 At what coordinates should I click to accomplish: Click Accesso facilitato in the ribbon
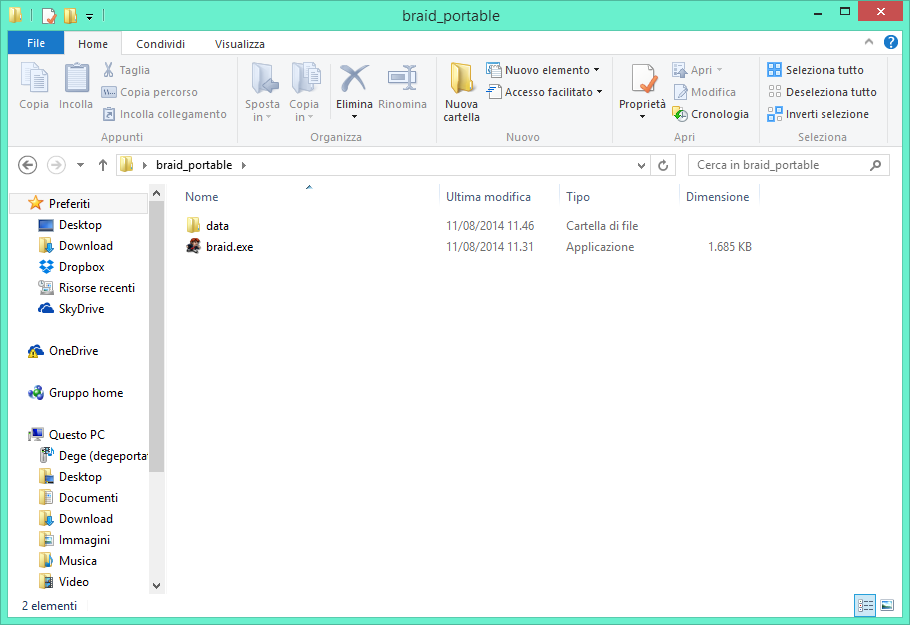(543, 91)
